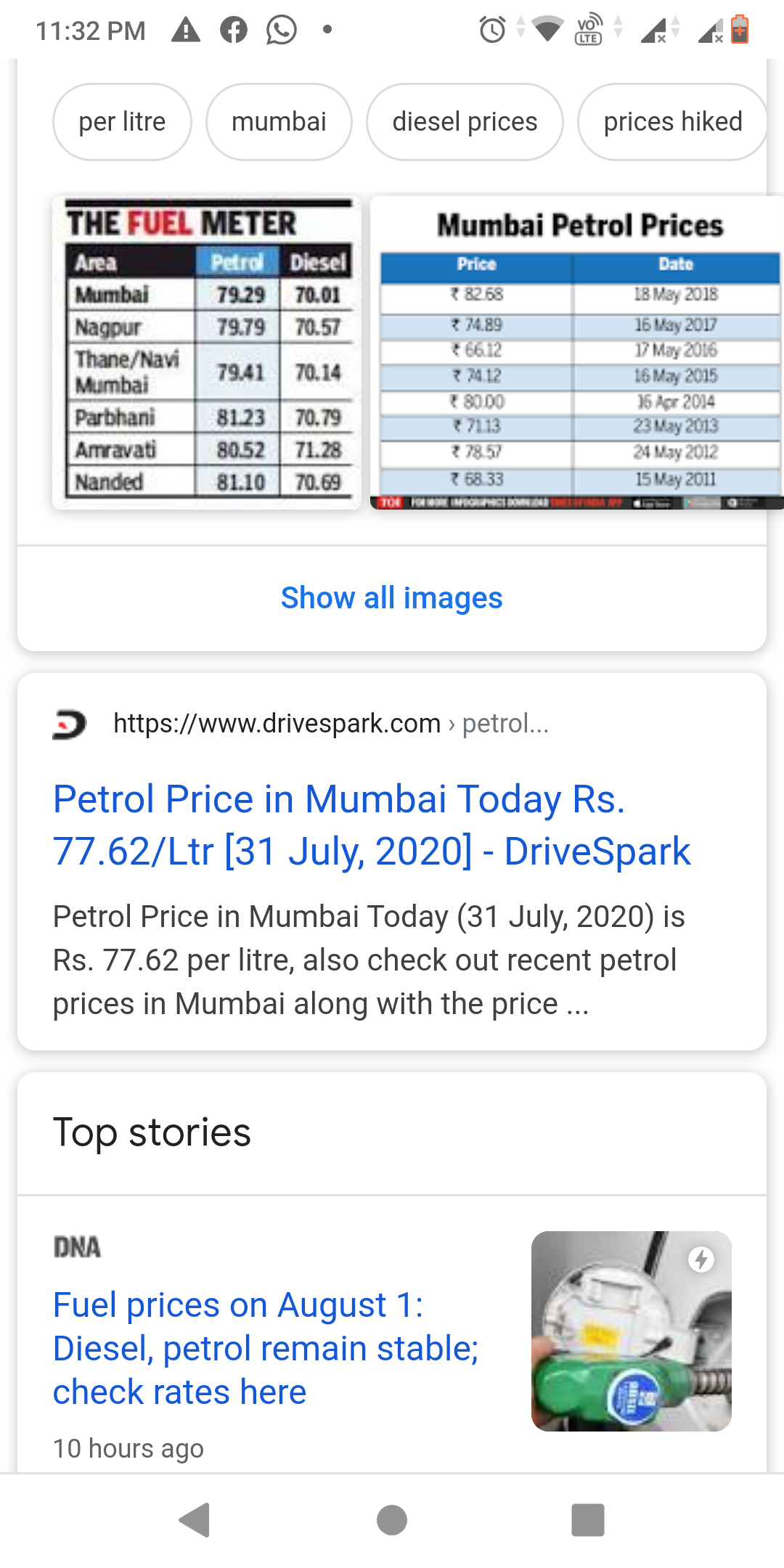The width and height of the screenshot is (784, 1568).
Task: Tap the Android home circle button
Action: point(392,1520)
